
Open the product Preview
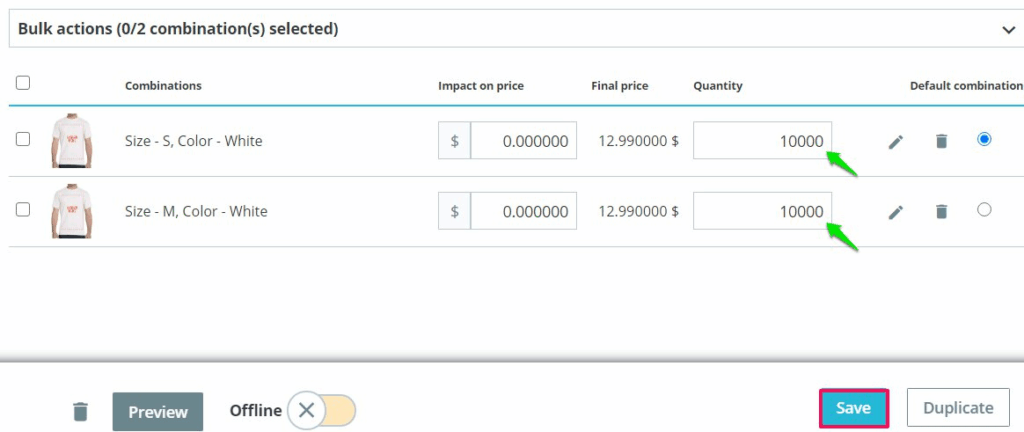158,412
